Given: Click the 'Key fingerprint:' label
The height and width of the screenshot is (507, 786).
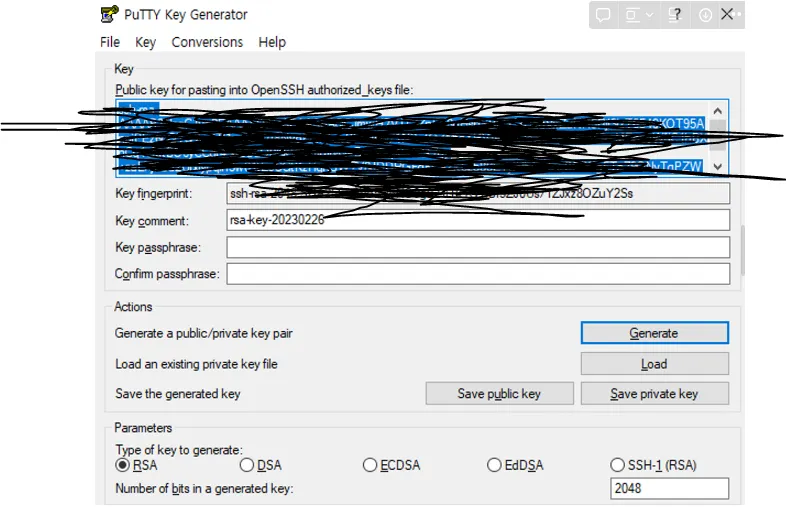Looking at the screenshot, I should click(154, 194).
